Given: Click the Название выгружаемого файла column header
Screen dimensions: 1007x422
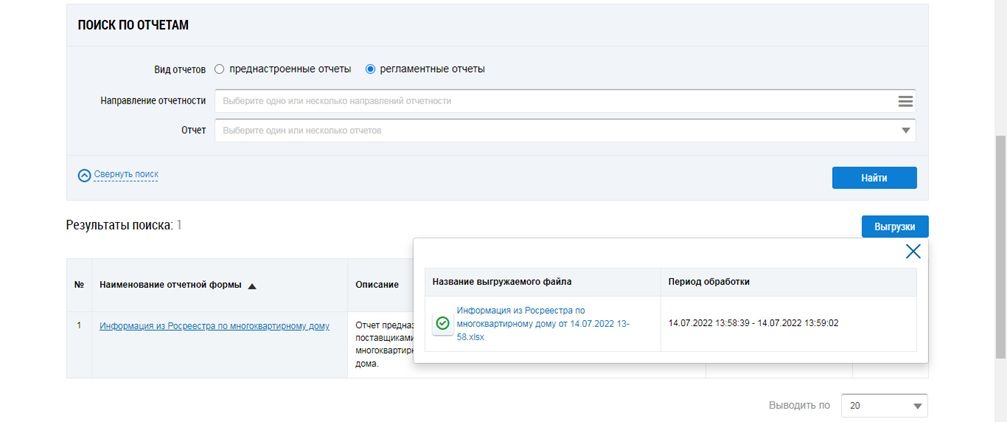Looking at the screenshot, I should (502, 282).
